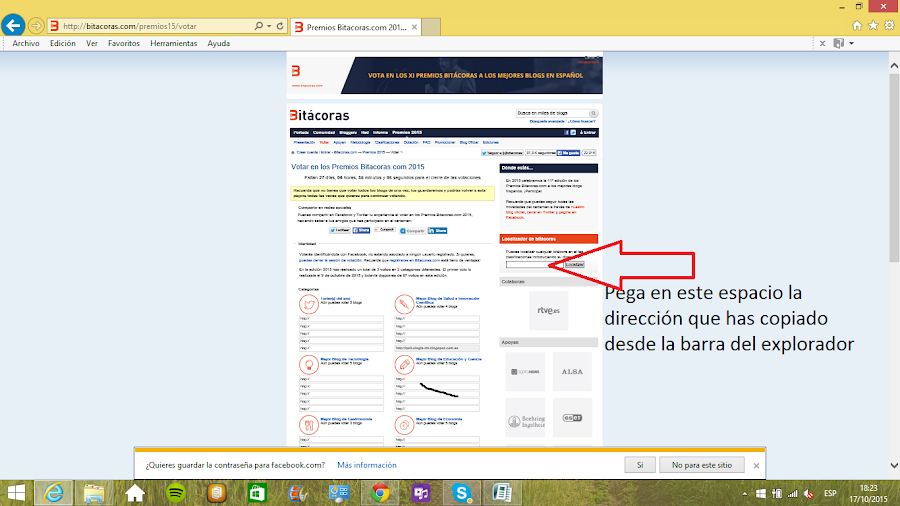This screenshot has height=506, width=900.
Task: Click No para este sitio button
Action: click(701, 465)
